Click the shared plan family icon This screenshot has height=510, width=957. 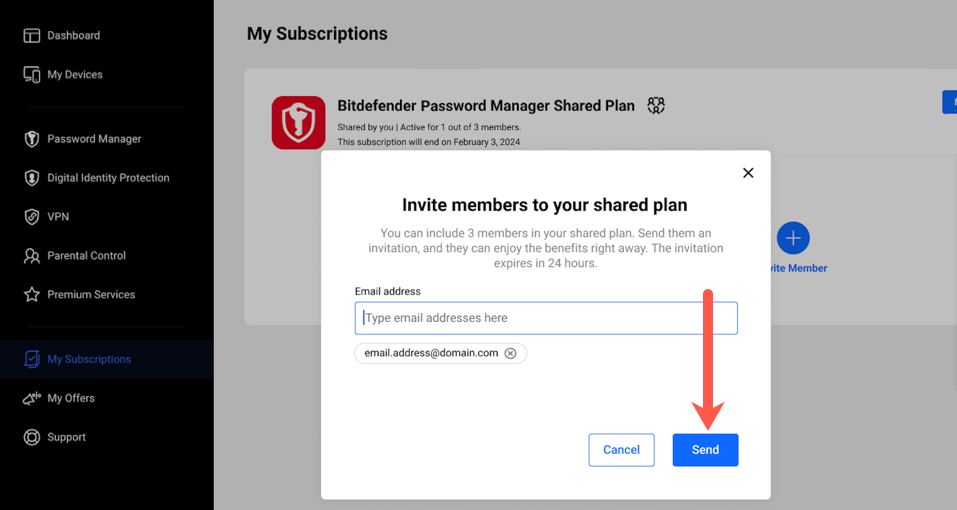(x=656, y=106)
